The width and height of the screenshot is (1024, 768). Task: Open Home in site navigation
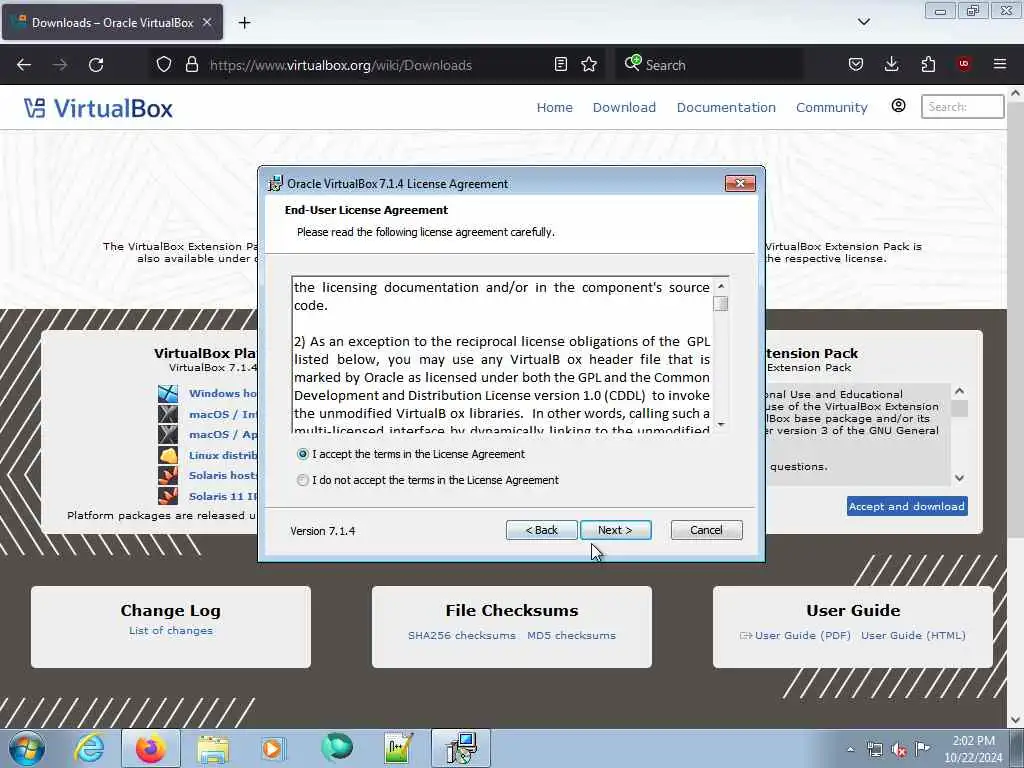(x=554, y=107)
